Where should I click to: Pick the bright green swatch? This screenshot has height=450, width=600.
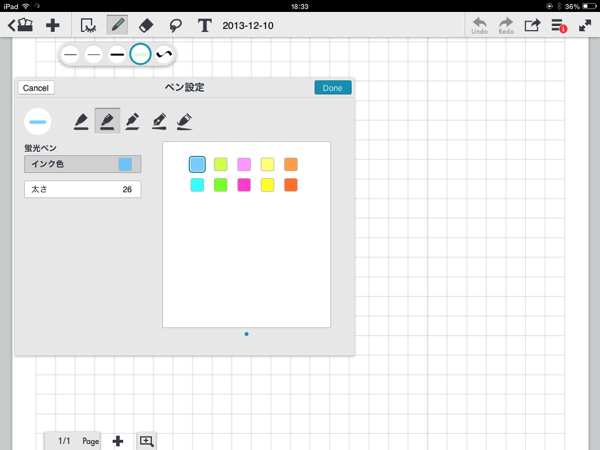click(221, 185)
